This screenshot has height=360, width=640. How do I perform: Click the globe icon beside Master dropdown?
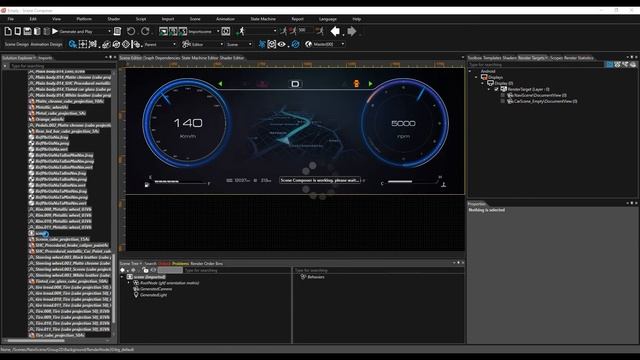(x=309, y=44)
